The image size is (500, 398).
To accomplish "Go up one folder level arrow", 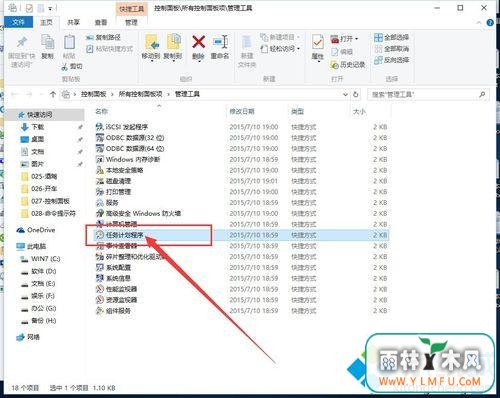I will click(x=52, y=95).
